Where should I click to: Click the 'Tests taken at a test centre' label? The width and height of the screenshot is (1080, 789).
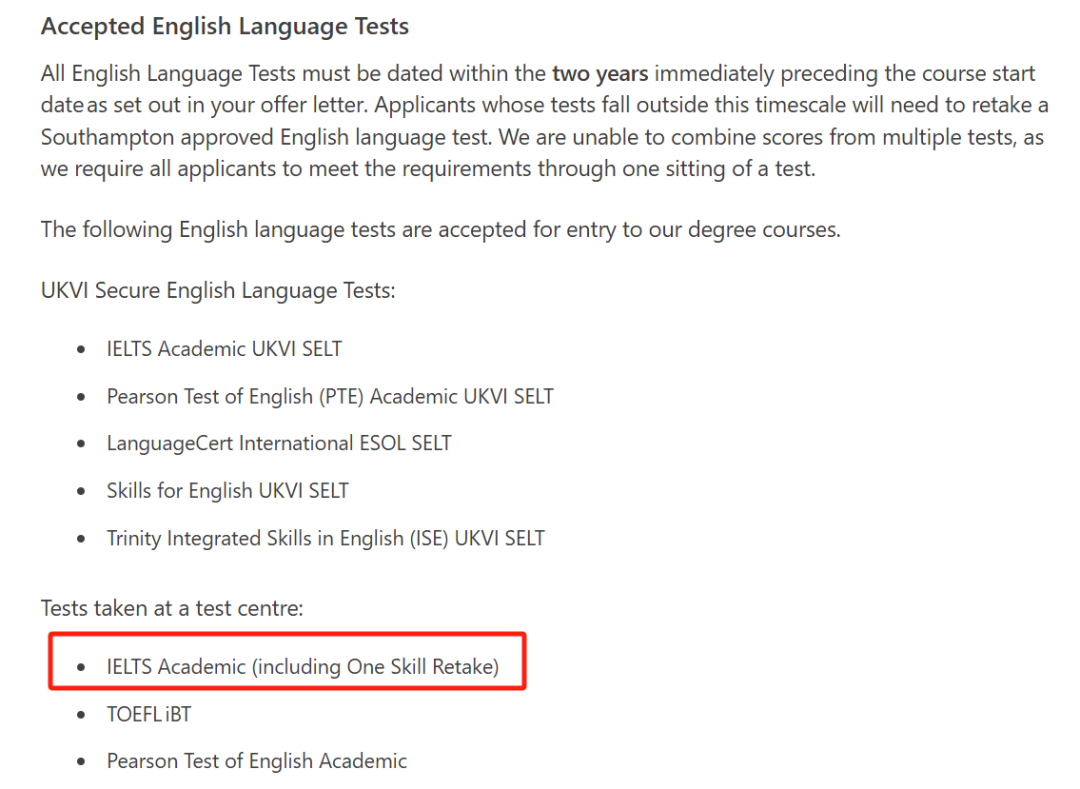(172, 609)
